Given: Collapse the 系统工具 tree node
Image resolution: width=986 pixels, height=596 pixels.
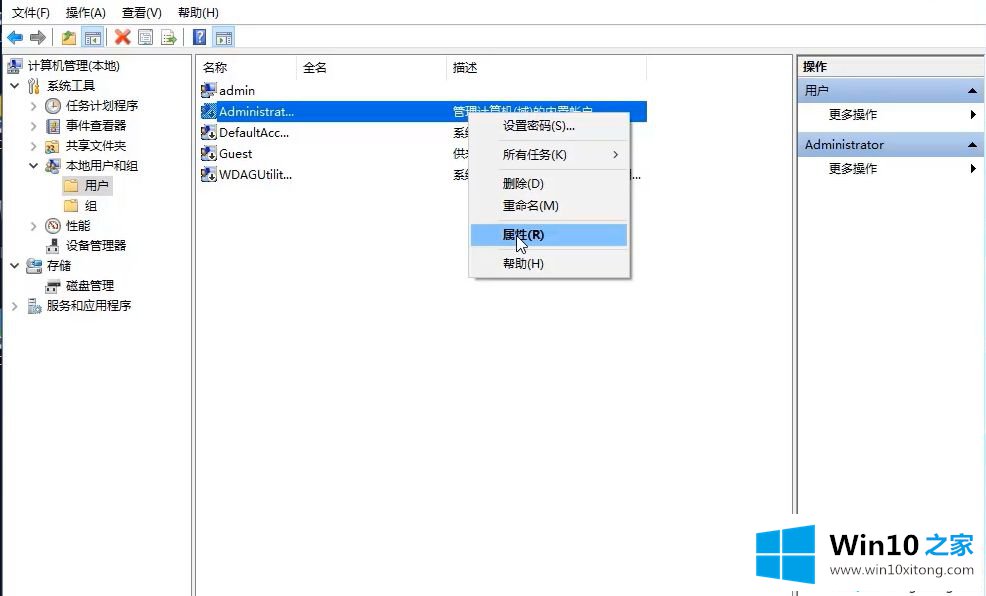Looking at the screenshot, I should tap(14, 86).
